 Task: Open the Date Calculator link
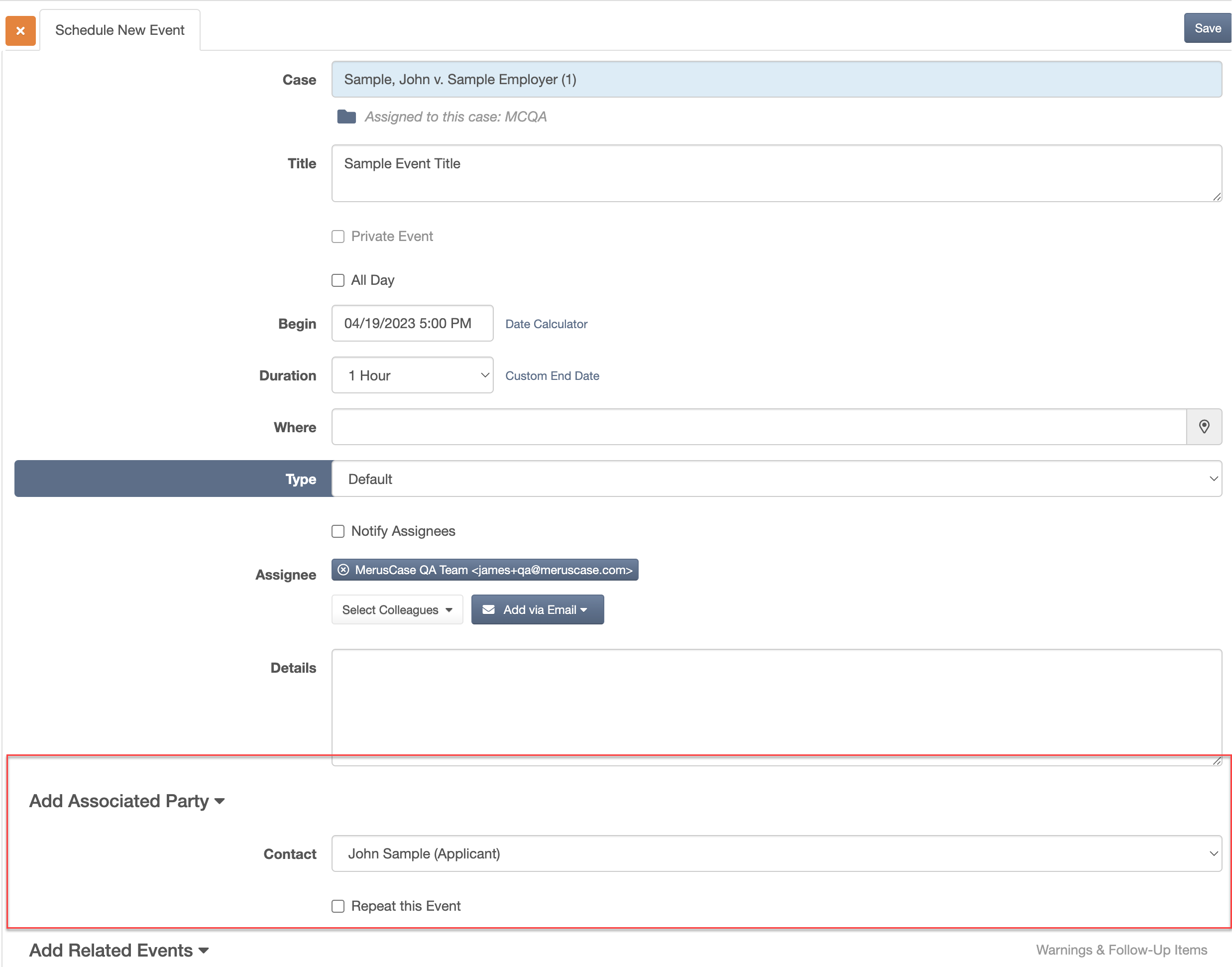[x=546, y=324]
